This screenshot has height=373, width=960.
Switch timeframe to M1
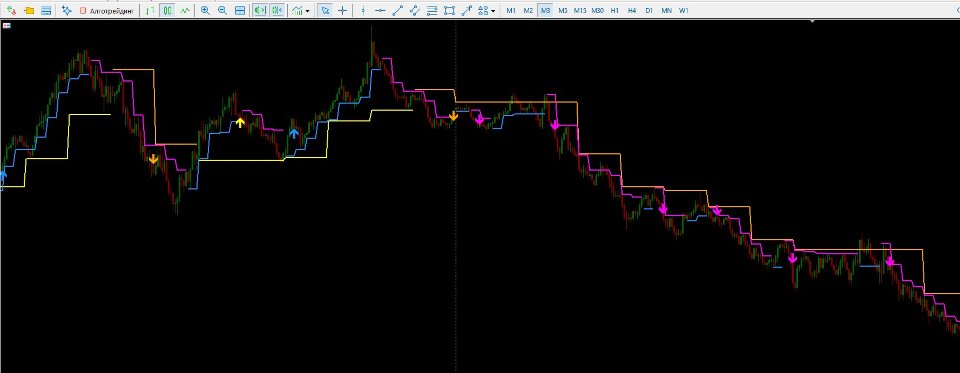[x=511, y=10]
